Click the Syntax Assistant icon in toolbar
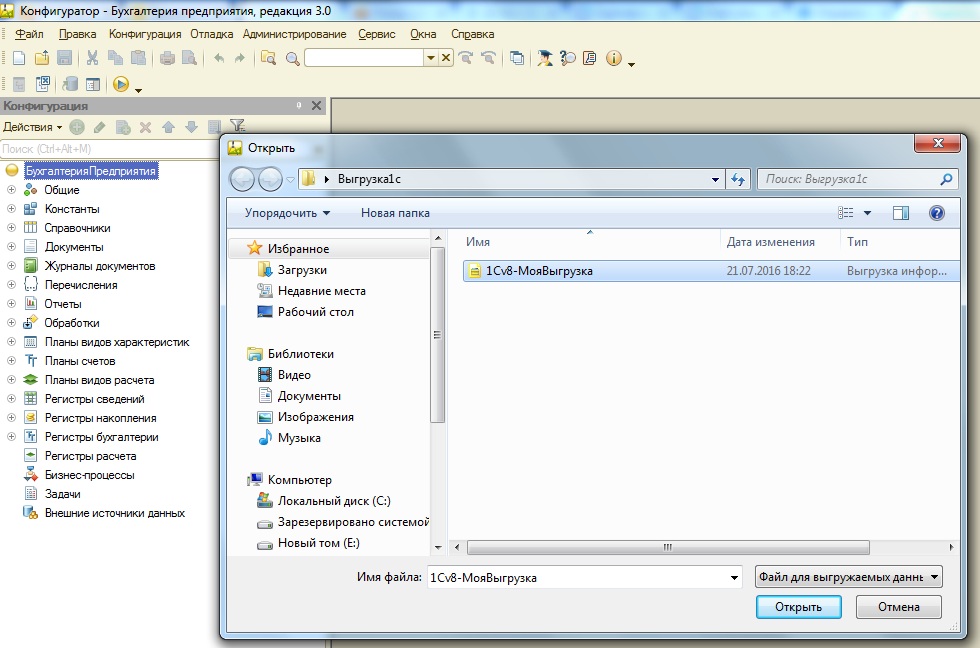The width and height of the screenshot is (980, 648). point(545,58)
